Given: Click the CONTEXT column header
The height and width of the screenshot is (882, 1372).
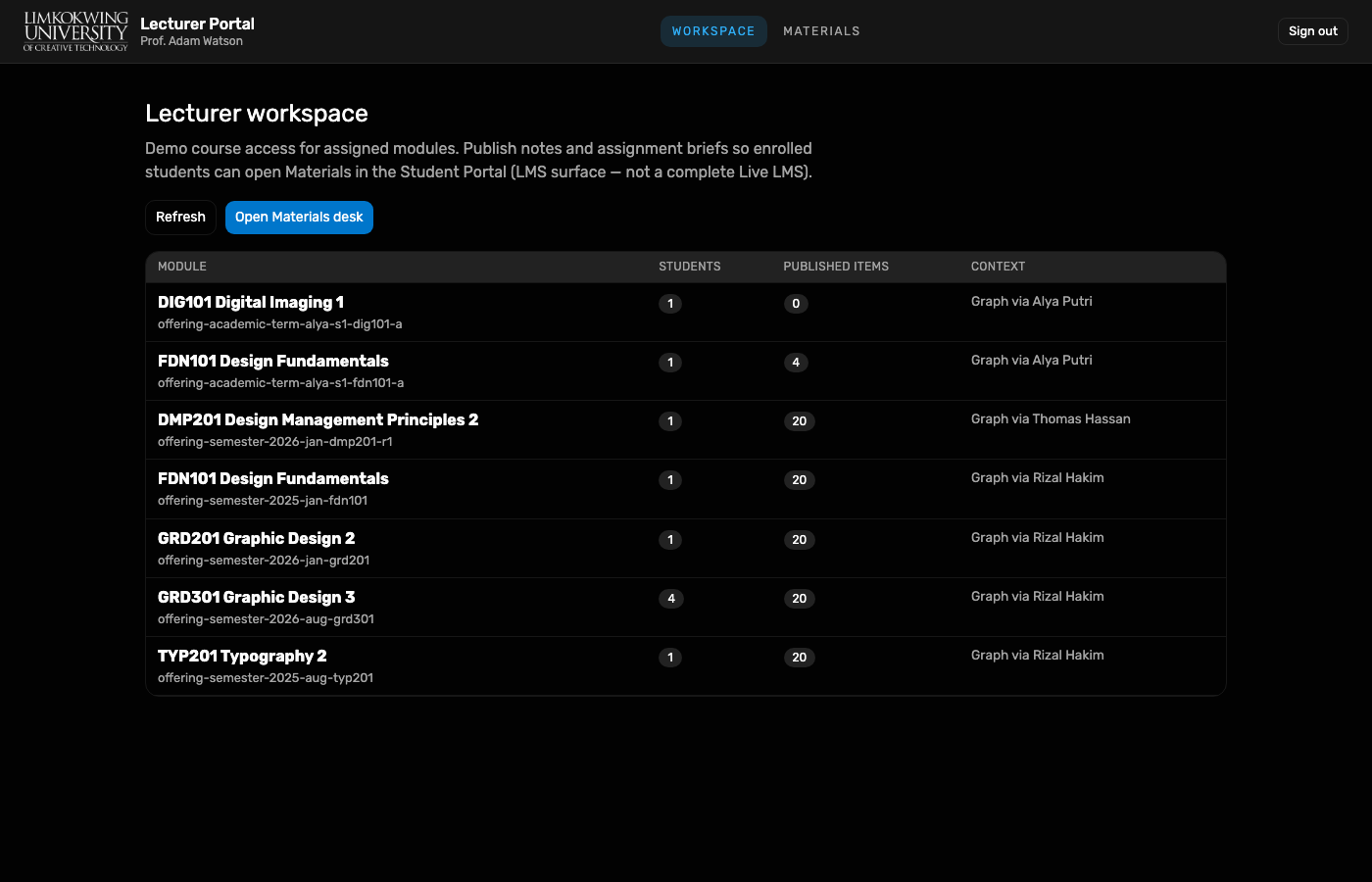Looking at the screenshot, I should [x=998, y=267].
